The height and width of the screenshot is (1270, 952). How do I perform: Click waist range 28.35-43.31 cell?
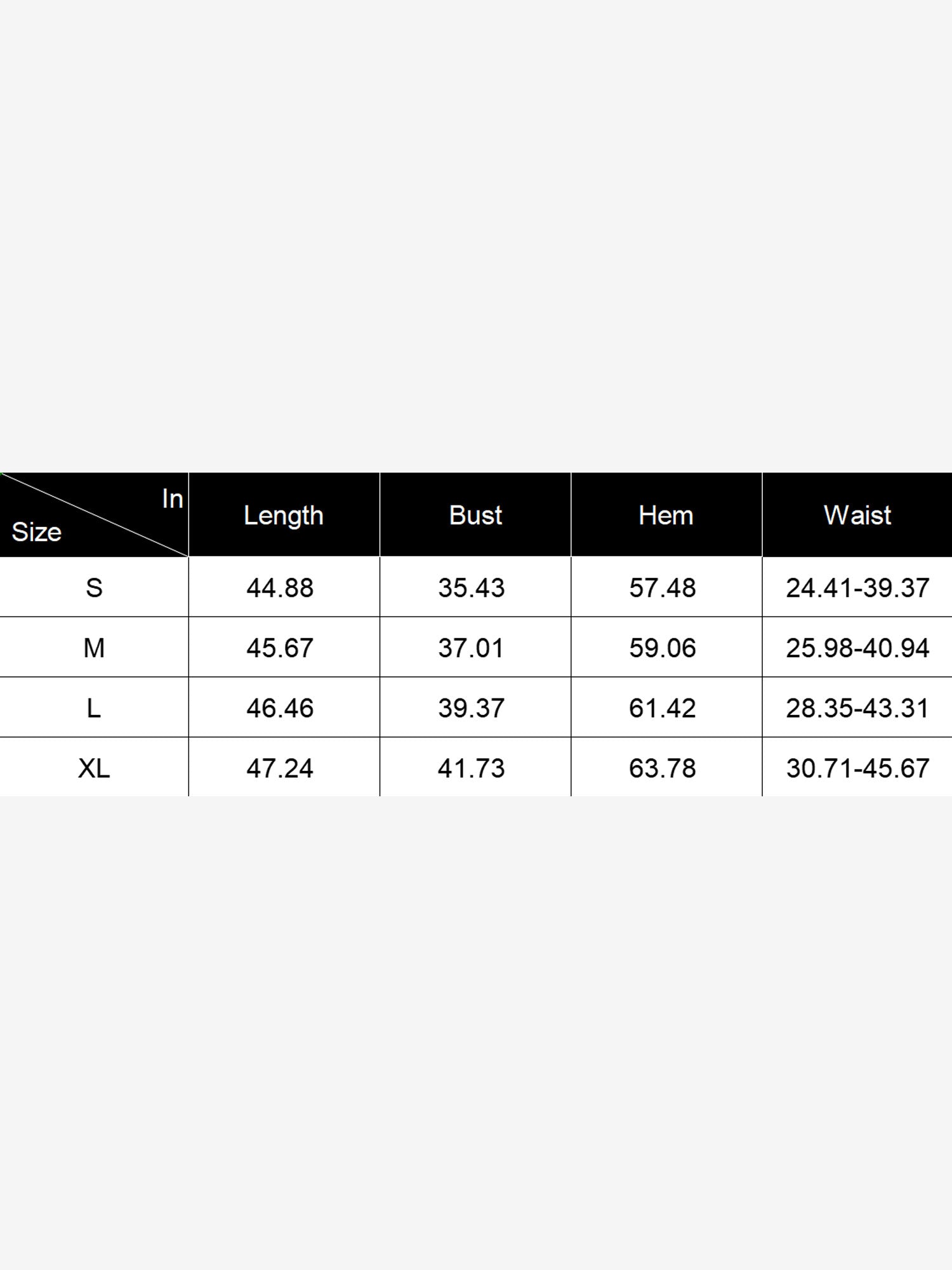[857, 708]
